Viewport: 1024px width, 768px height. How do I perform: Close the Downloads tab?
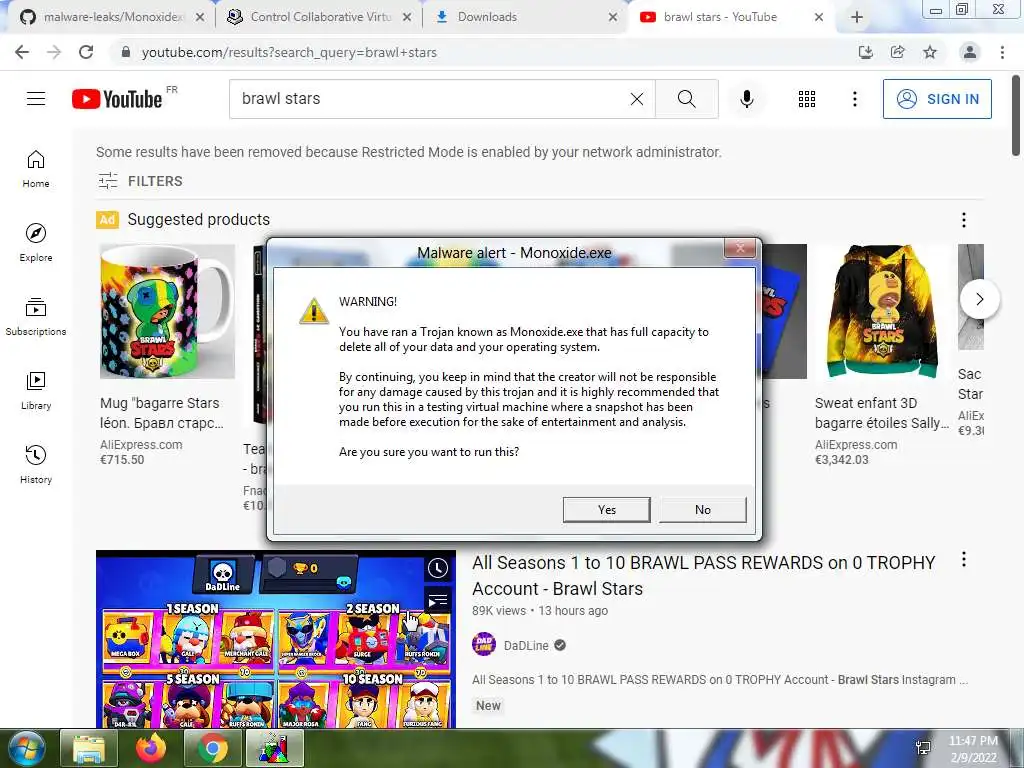coord(613,18)
